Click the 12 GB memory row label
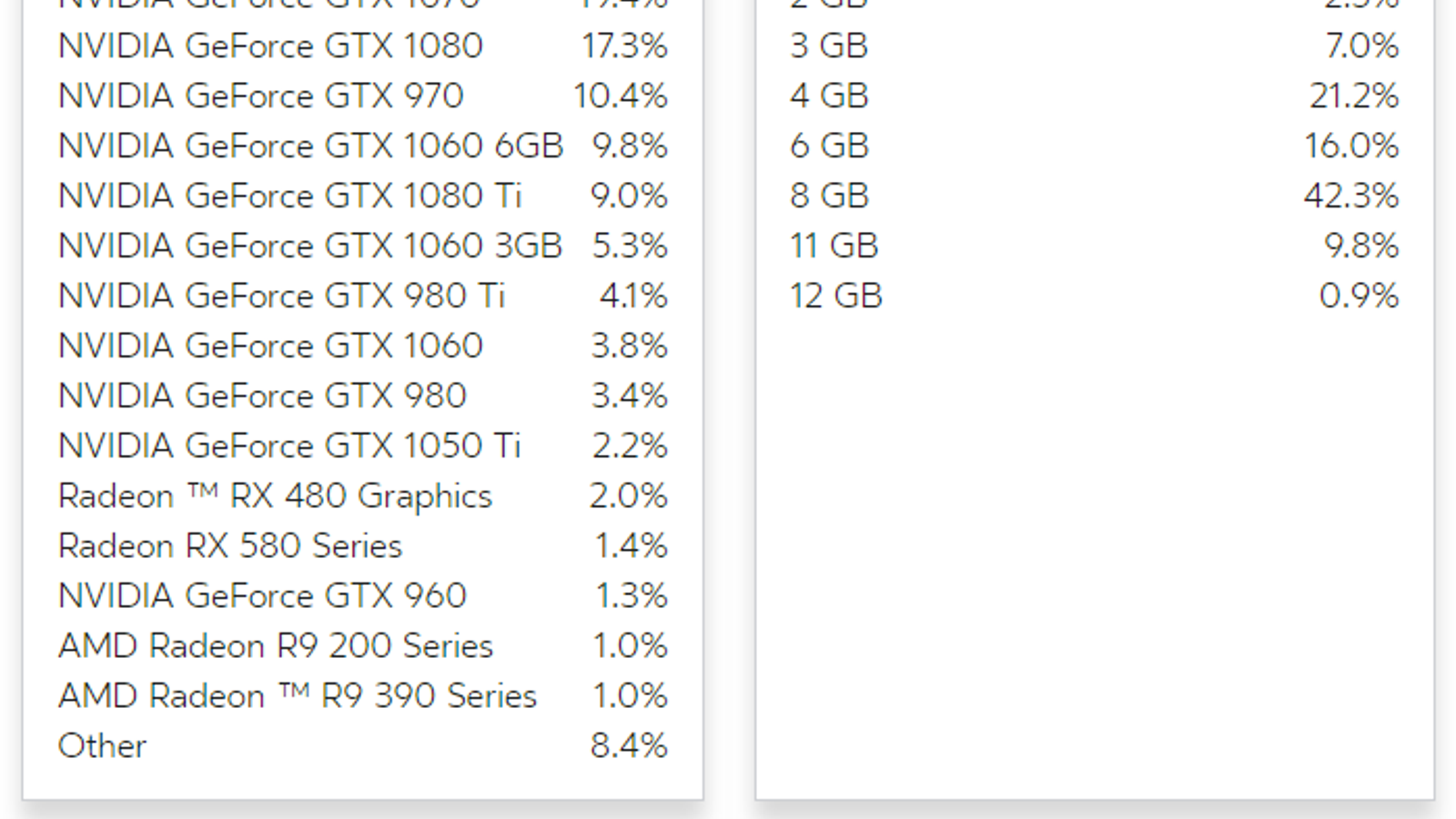This screenshot has width=1456, height=819. pyautogui.click(x=836, y=297)
